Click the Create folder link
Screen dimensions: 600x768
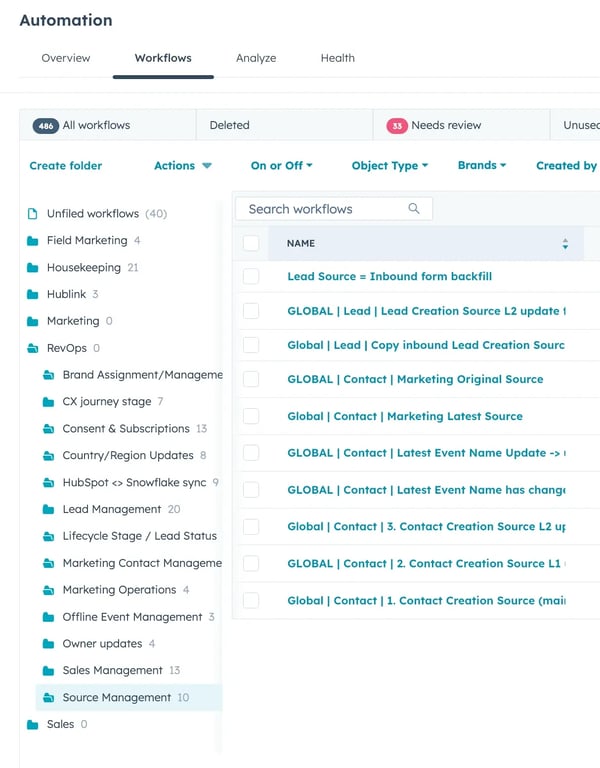[66, 166]
